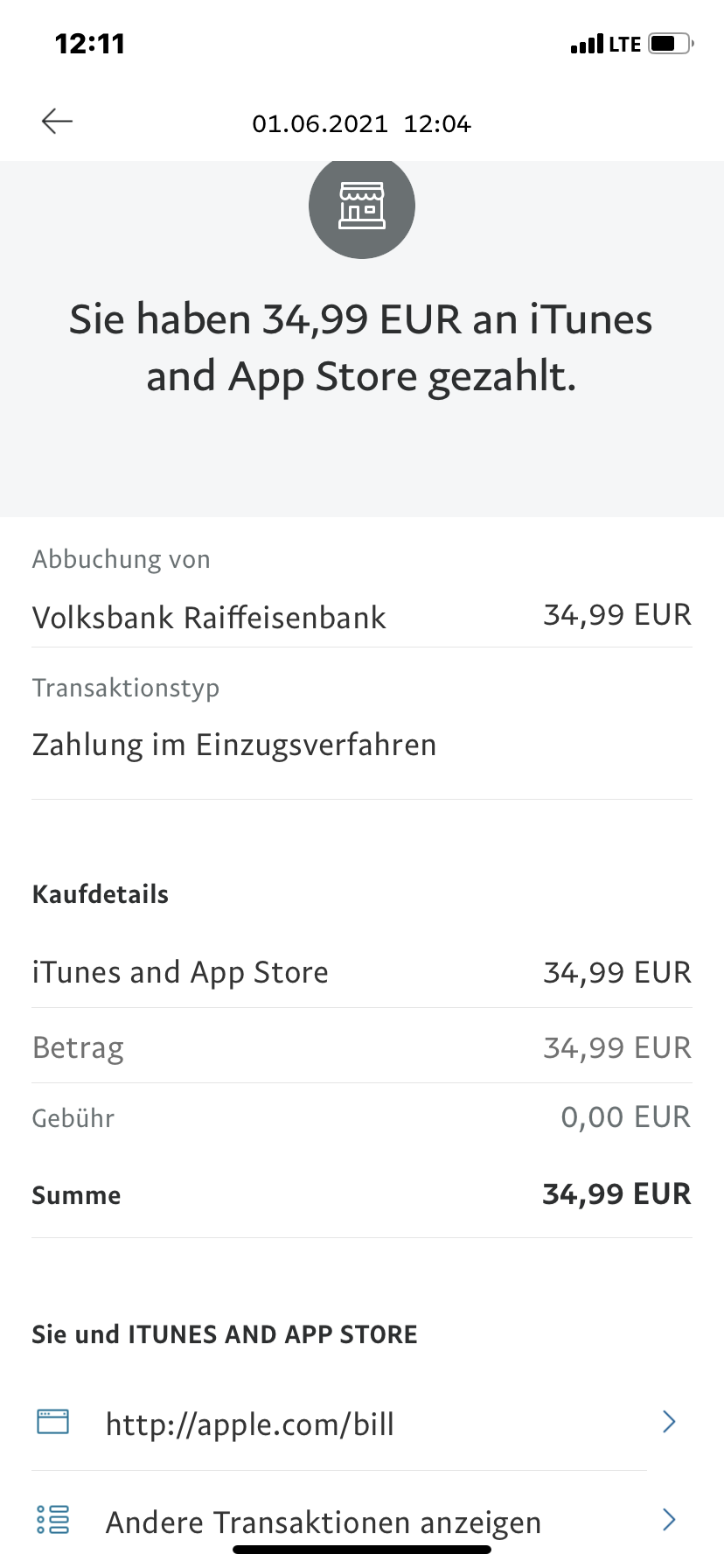Tap the Summe total row
The height and width of the screenshot is (1568, 724).
(x=361, y=1194)
